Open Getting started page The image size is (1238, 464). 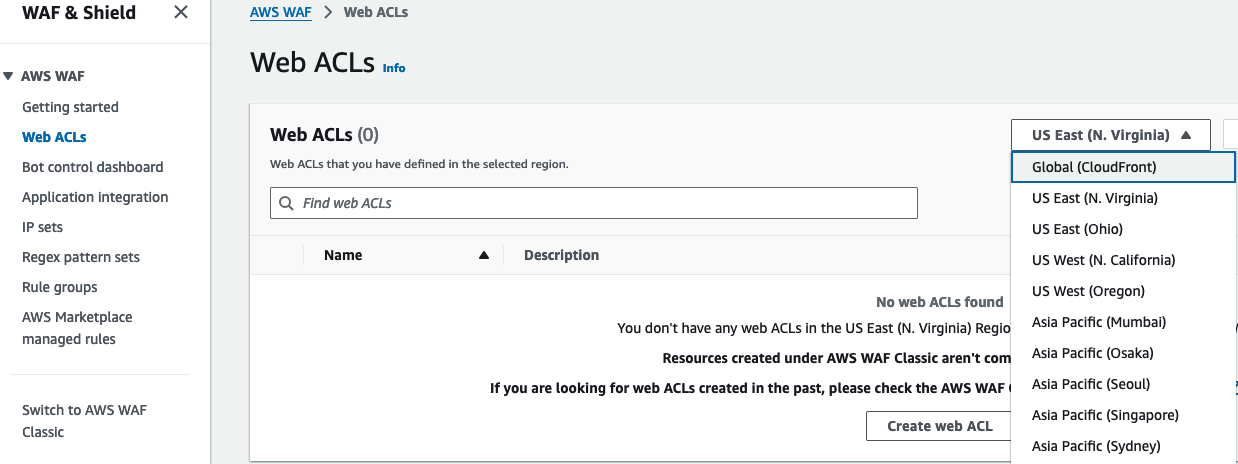click(70, 107)
